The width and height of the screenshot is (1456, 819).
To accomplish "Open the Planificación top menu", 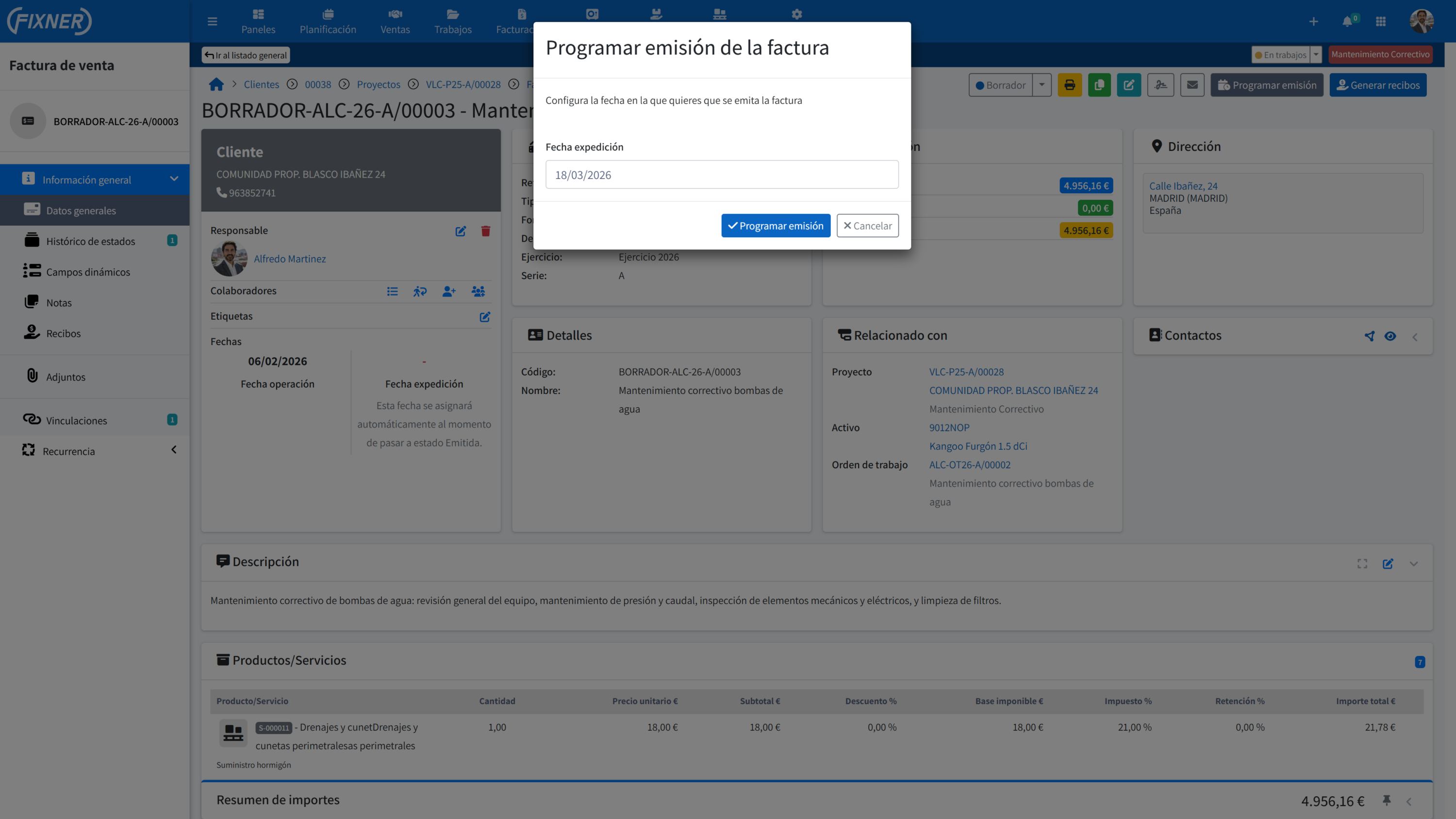I will tap(327, 21).
